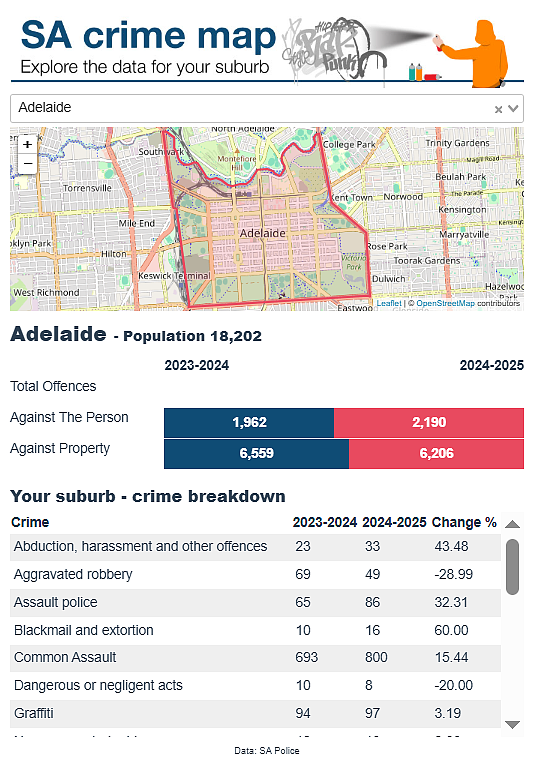
Task: Click the blue 1,962 Against The Person bar
Action: click(249, 422)
